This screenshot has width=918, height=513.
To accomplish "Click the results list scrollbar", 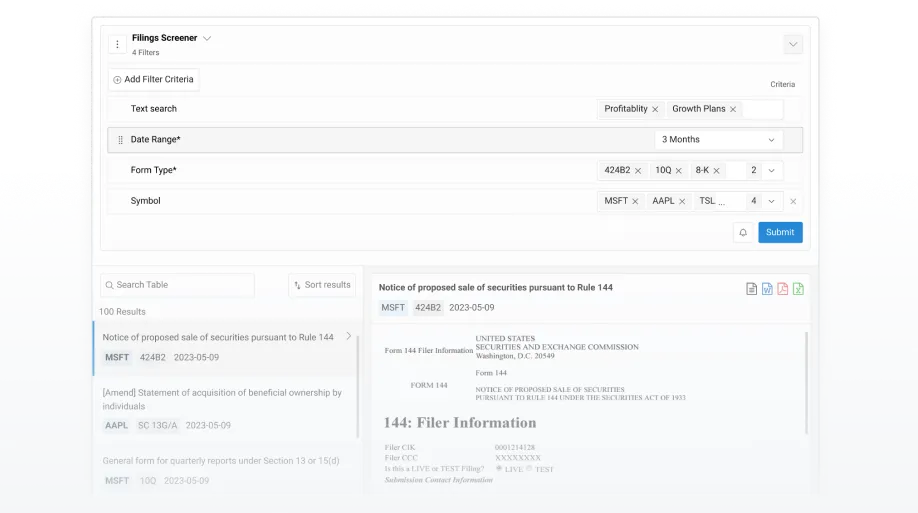I will click(x=358, y=387).
